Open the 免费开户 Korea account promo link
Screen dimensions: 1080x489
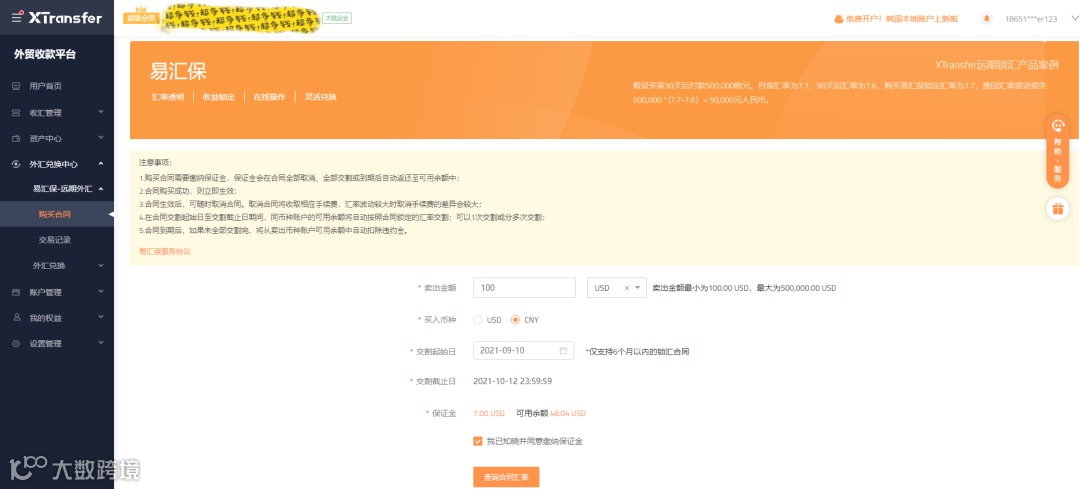[x=902, y=19]
